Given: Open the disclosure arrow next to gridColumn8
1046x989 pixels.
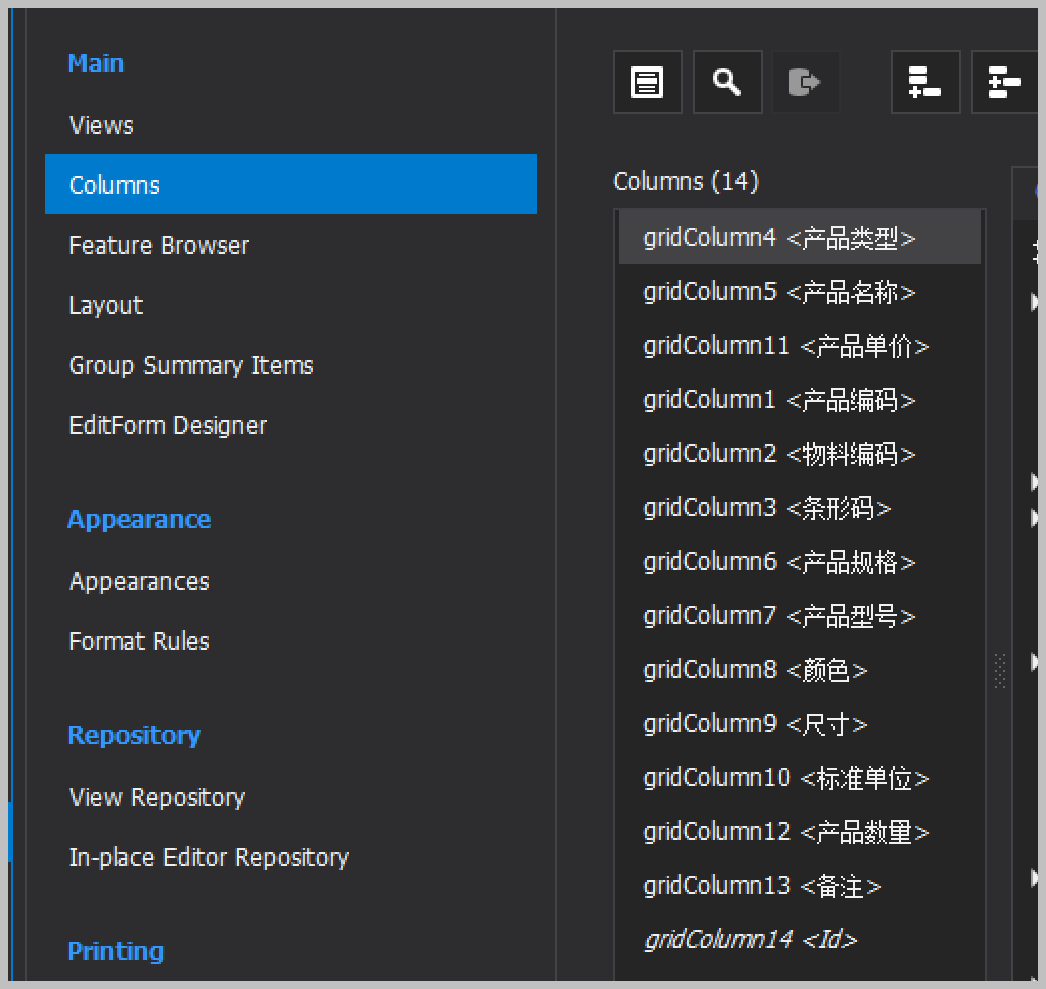Looking at the screenshot, I should [1033, 661].
